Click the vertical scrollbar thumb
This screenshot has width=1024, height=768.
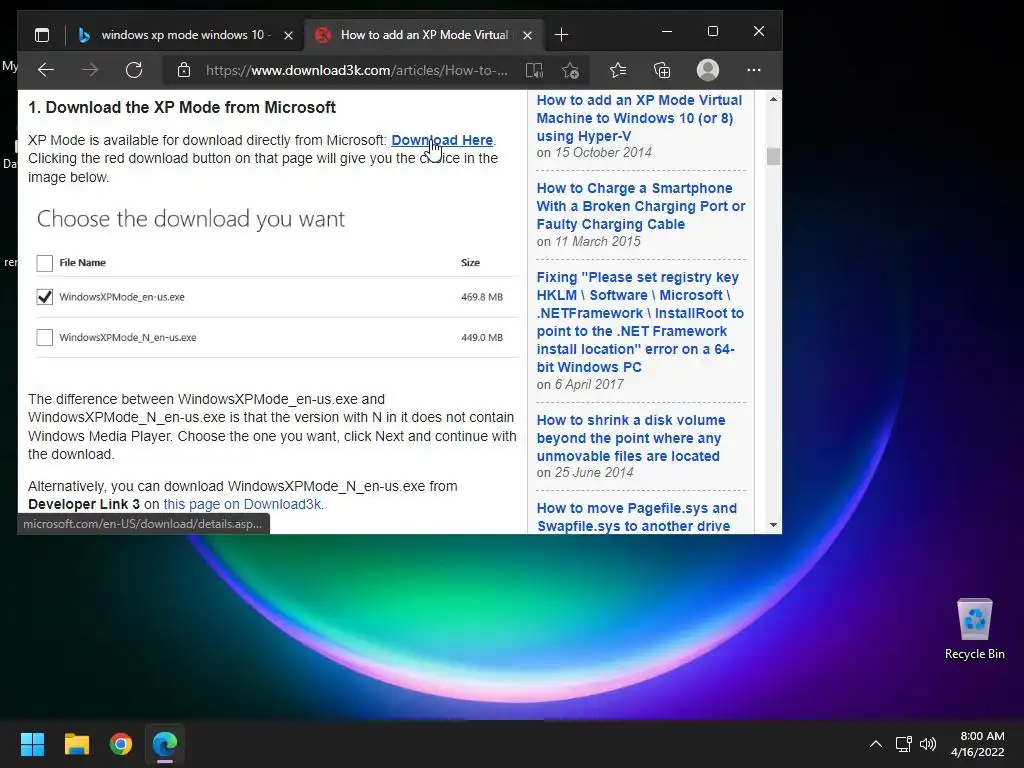(x=773, y=156)
